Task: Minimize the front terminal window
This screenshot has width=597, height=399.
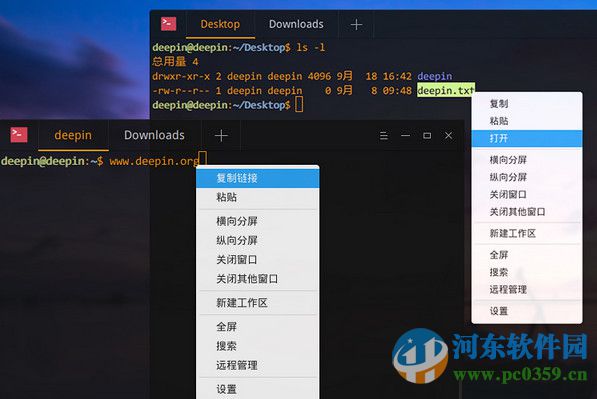Action: 405,135
